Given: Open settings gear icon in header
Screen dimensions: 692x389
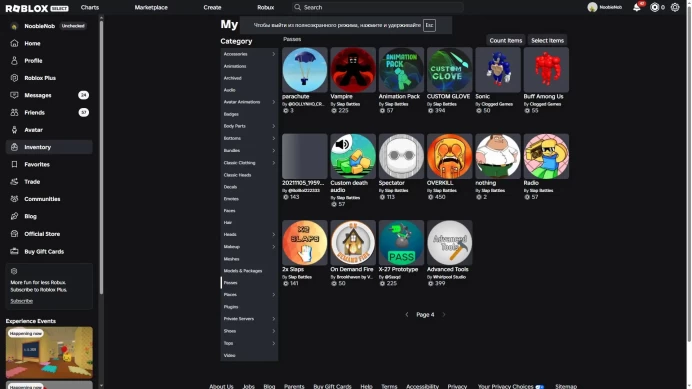Looking at the screenshot, I should 675,8.
